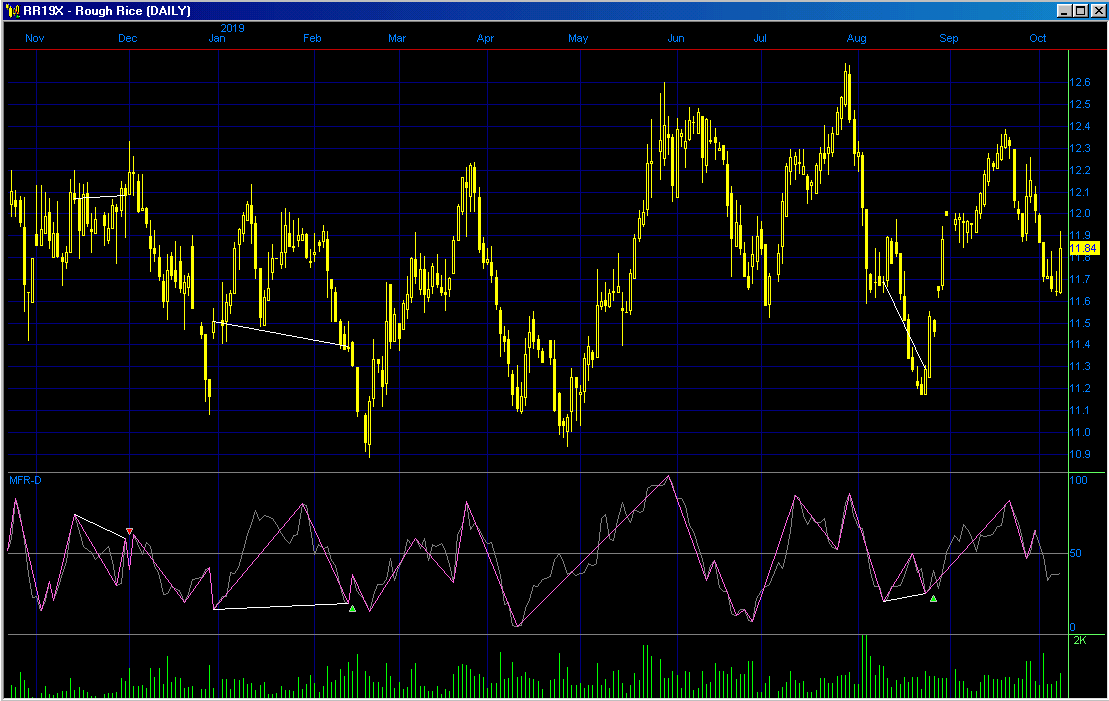Click the chart icon in the title bar

click(12, 11)
